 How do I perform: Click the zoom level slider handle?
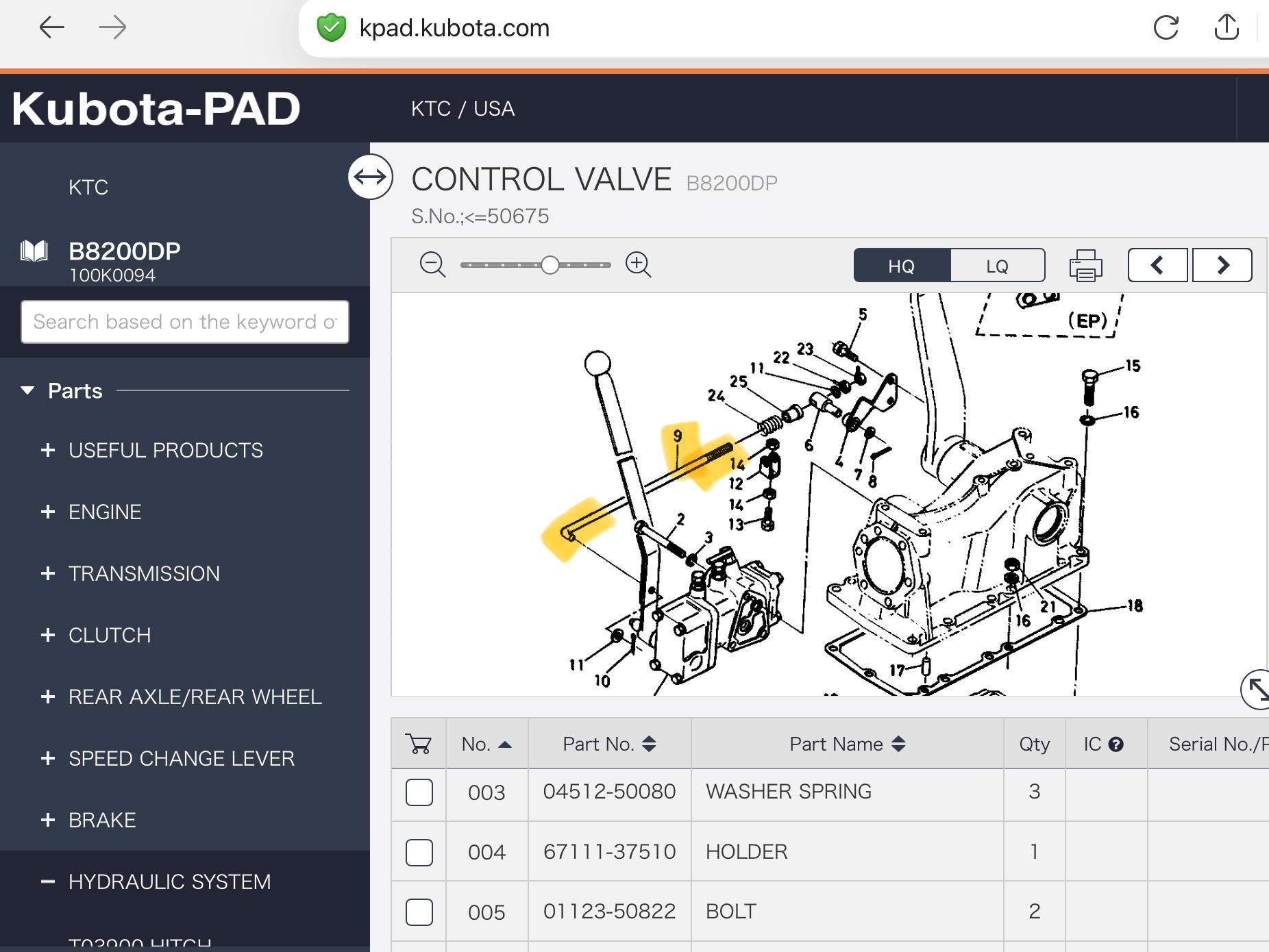coord(550,265)
